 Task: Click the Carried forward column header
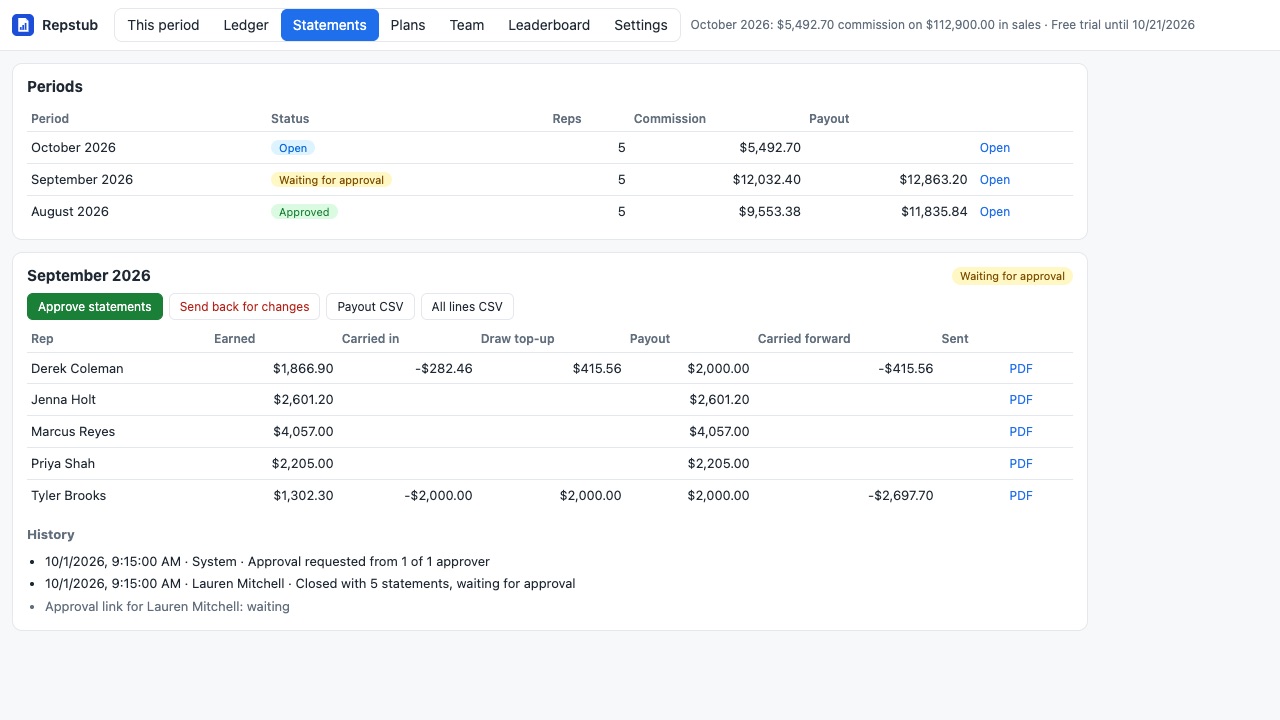pyautogui.click(x=804, y=339)
